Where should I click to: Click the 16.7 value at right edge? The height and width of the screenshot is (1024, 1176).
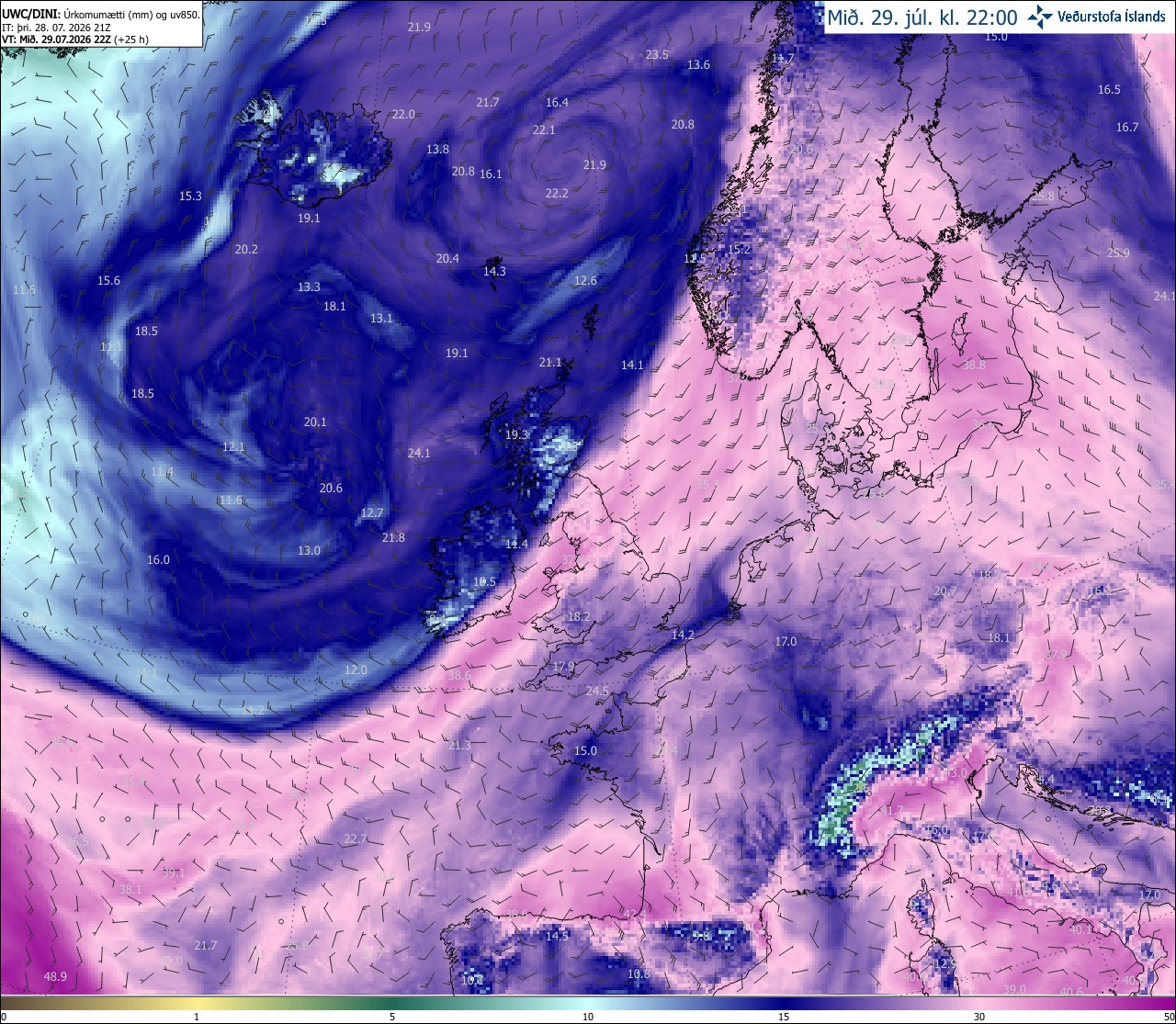(1127, 127)
